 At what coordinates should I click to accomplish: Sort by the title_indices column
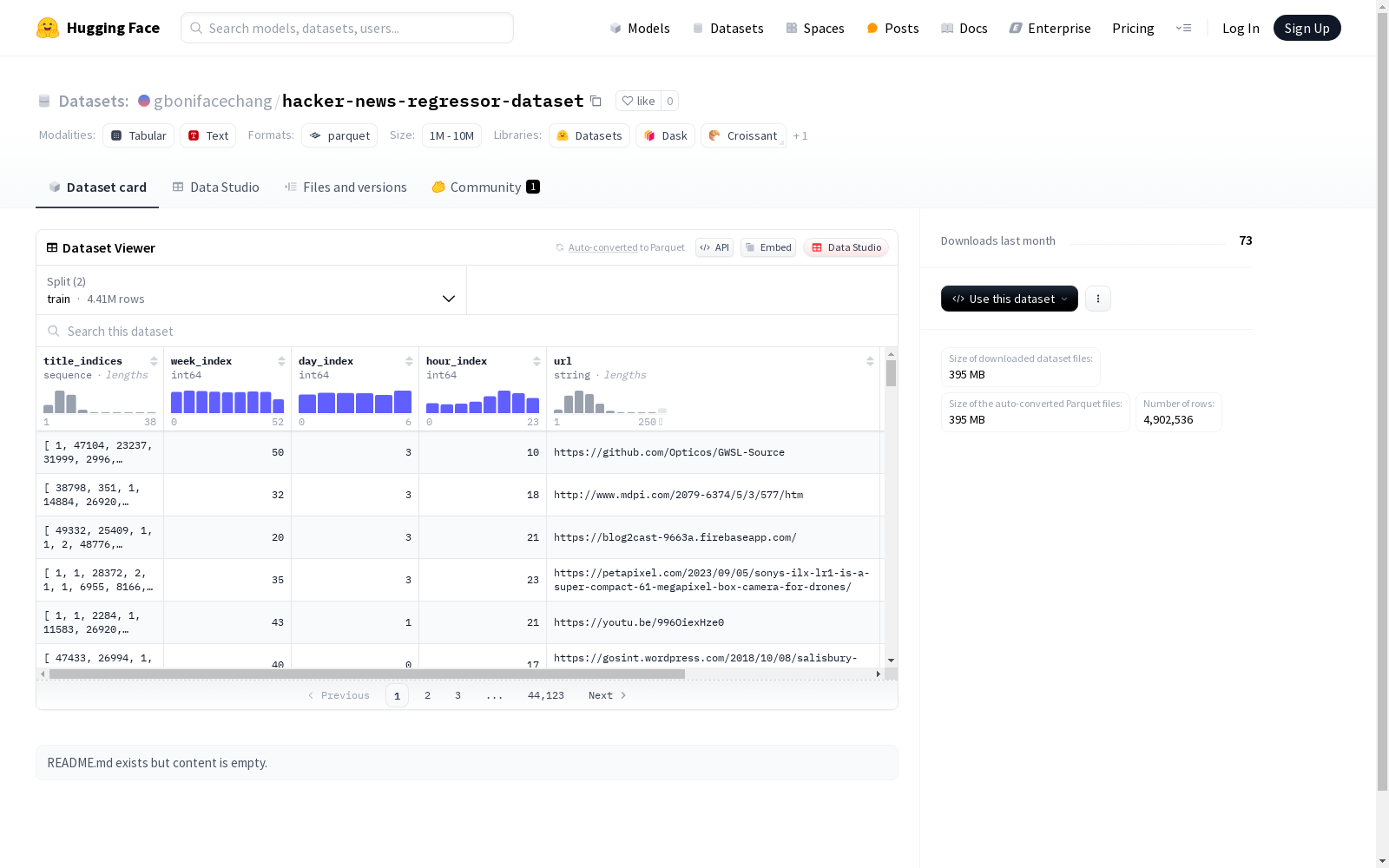[x=154, y=361]
